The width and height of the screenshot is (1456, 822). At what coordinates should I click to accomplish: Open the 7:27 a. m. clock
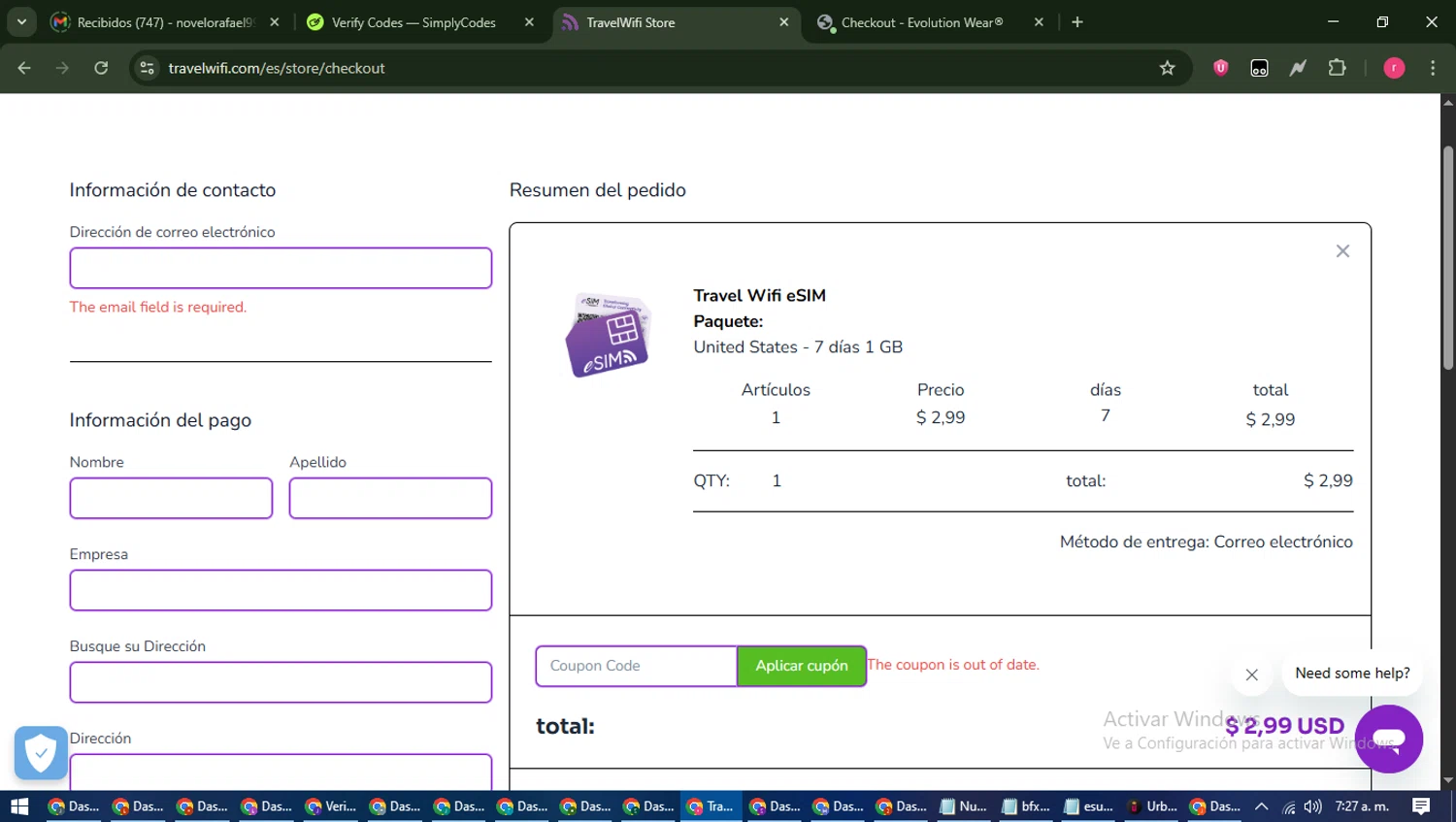(1362, 806)
